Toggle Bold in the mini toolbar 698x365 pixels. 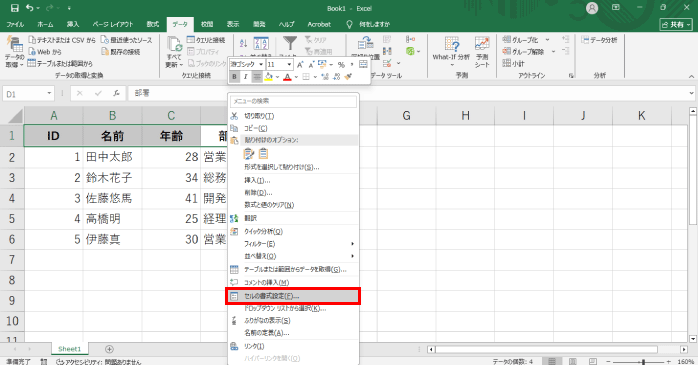(235, 77)
